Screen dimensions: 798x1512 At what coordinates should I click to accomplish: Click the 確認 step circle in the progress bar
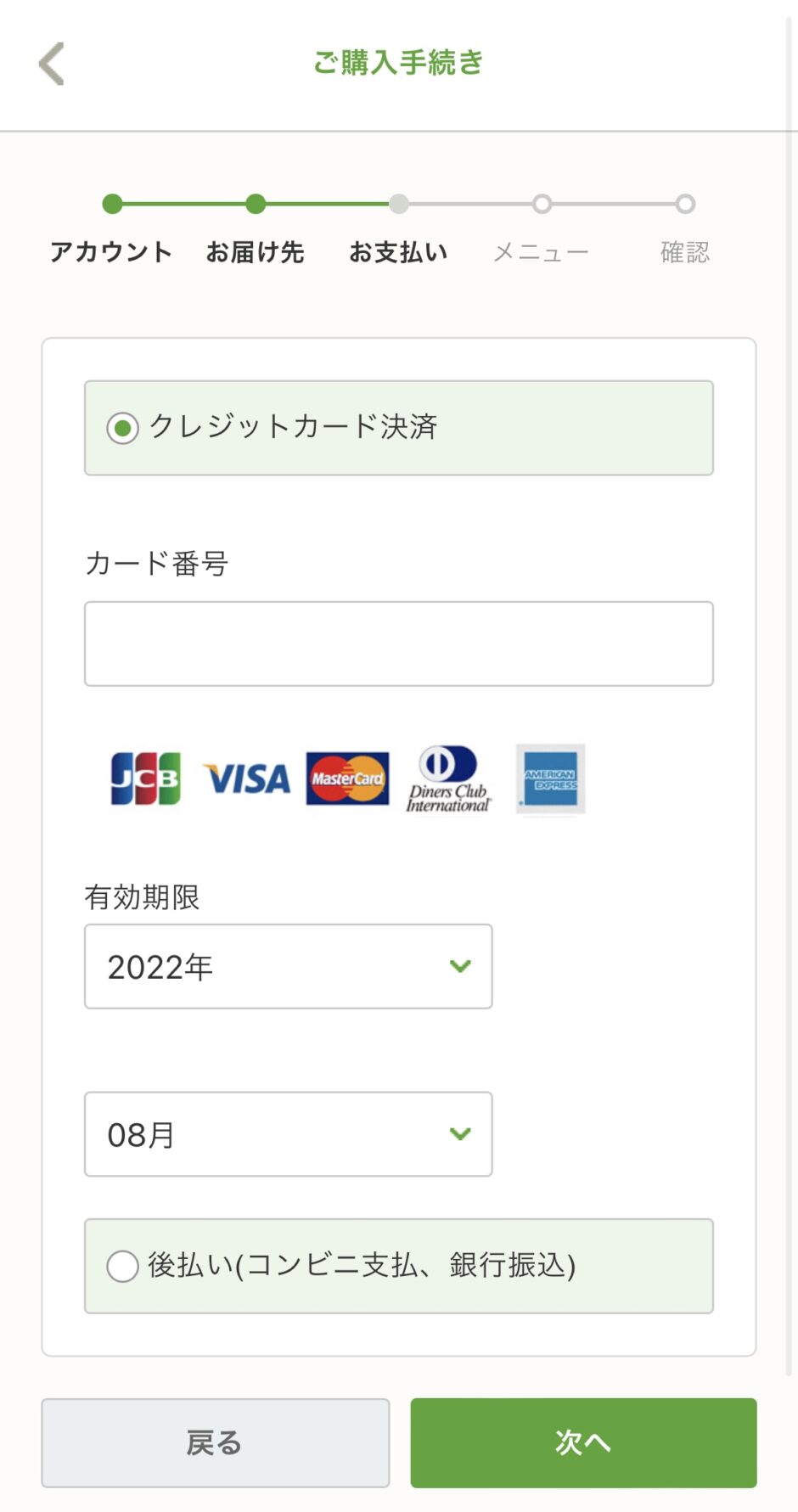[686, 204]
